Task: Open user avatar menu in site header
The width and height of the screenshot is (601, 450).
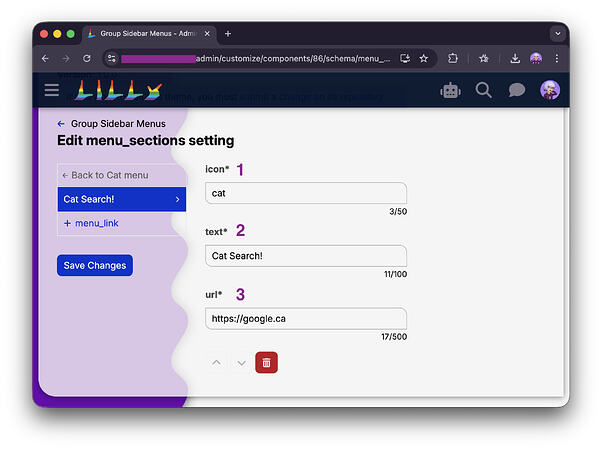Action: click(550, 90)
